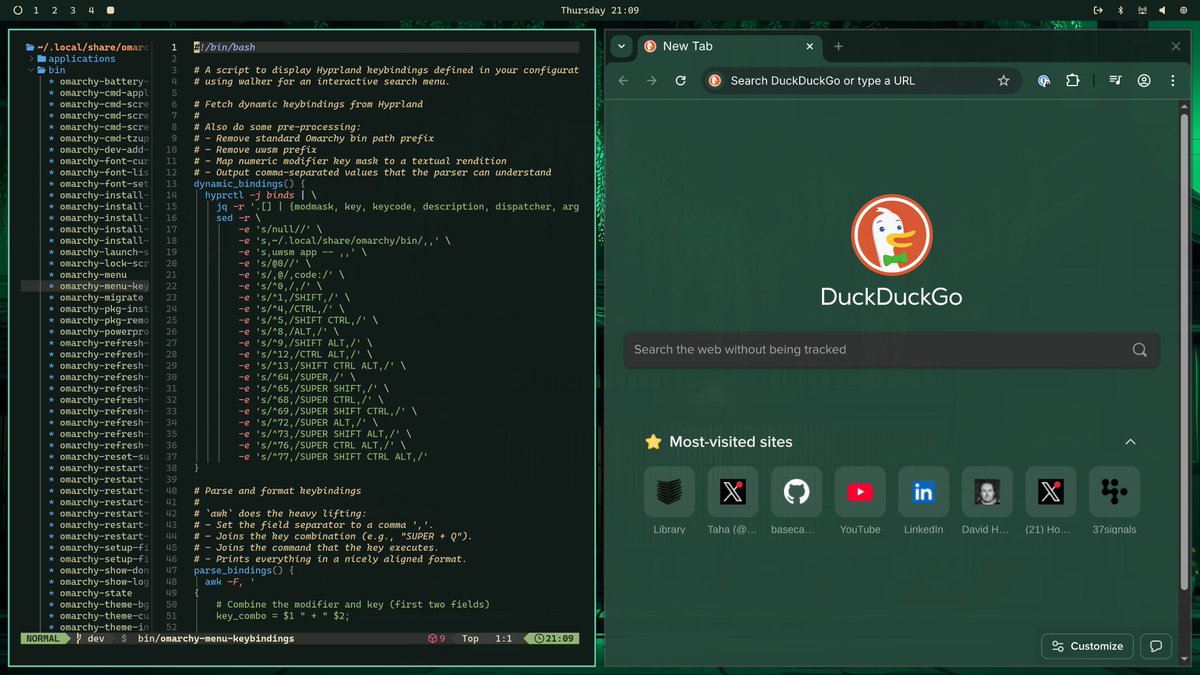The height and width of the screenshot is (675, 1200).
Task: Click the browser back arrow
Action: [623, 81]
